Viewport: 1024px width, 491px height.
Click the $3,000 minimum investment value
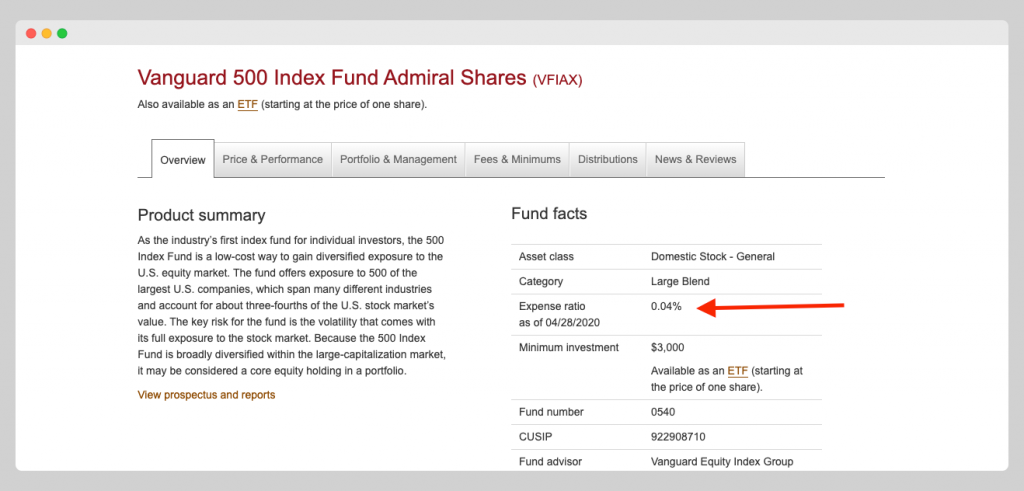pyautogui.click(x=668, y=347)
